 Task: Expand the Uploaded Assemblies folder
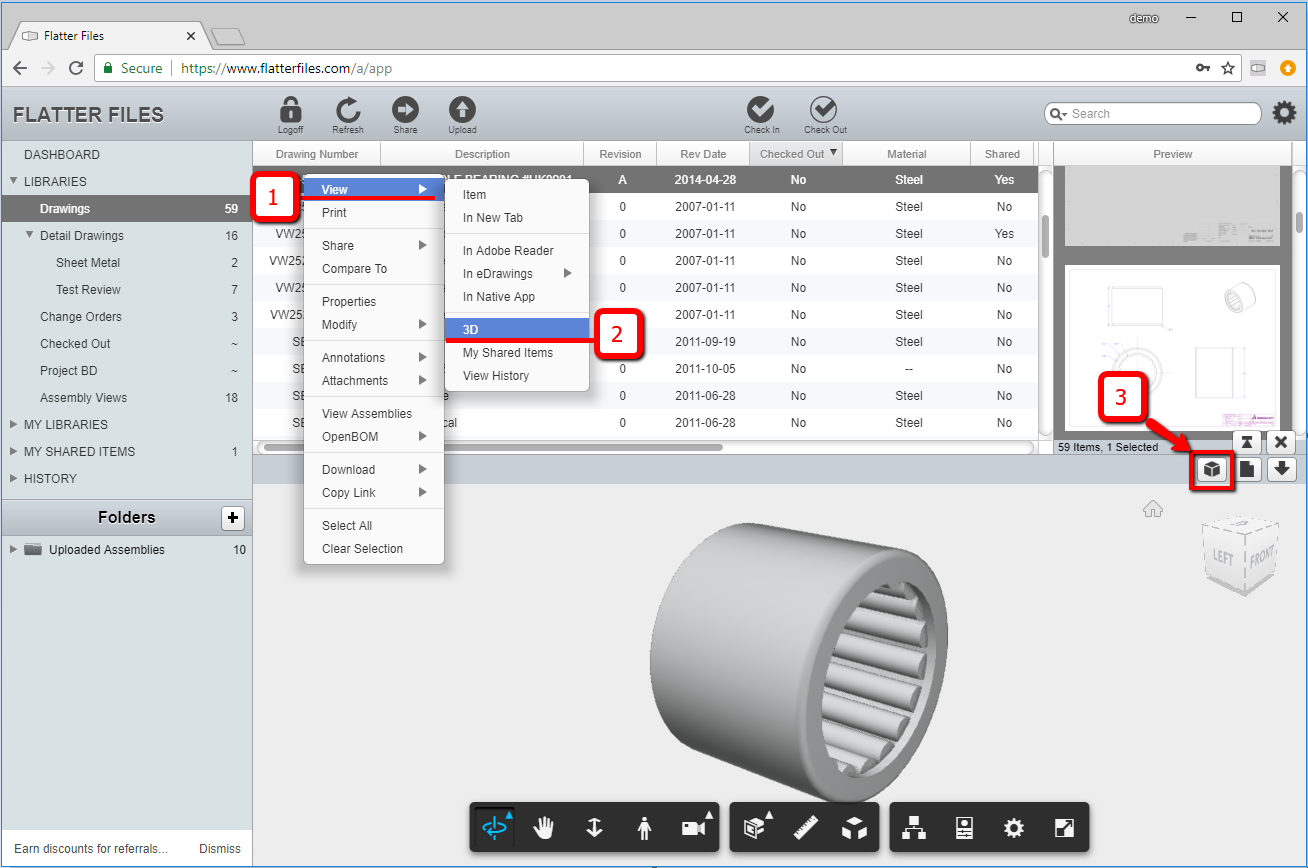pos(13,549)
